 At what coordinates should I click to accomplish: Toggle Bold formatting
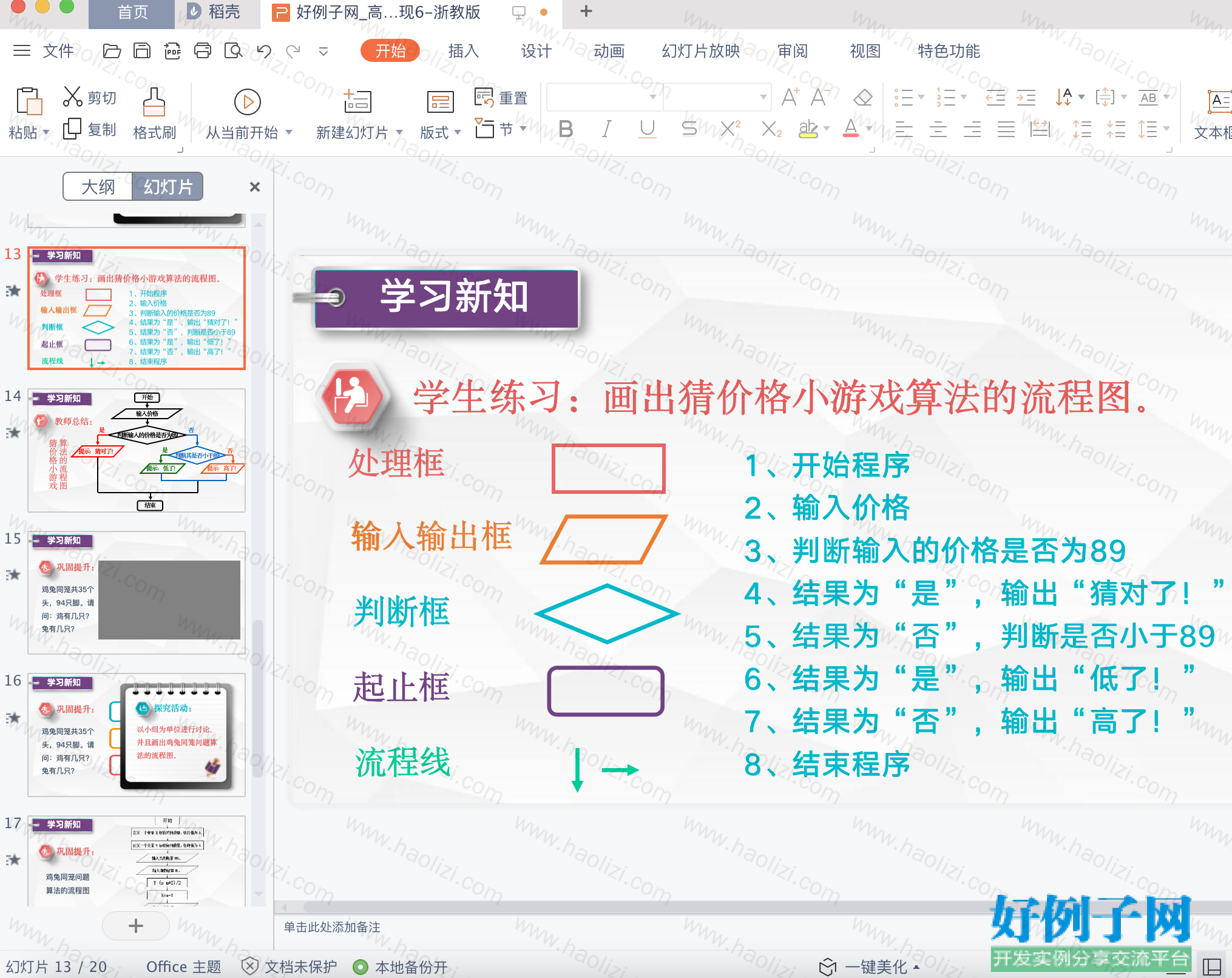pyautogui.click(x=566, y=129)
